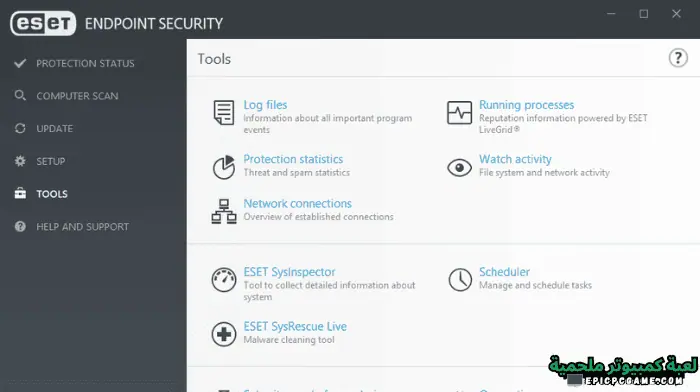Open the Log files document icon

pyautogui.click(x=223, y=113)
